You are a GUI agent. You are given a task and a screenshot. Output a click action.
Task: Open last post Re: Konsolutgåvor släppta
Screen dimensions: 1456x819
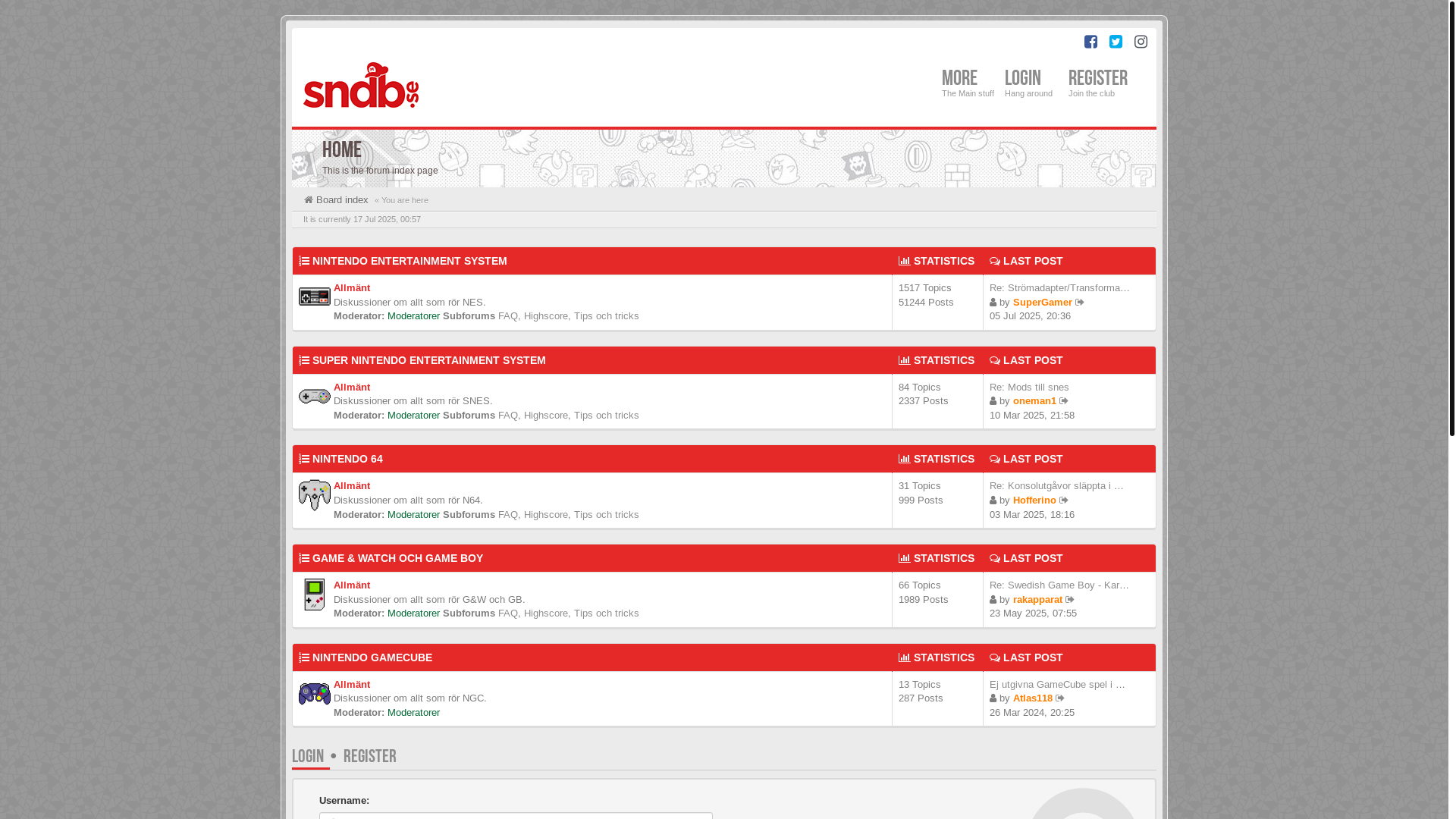(x=1056, y=486)
